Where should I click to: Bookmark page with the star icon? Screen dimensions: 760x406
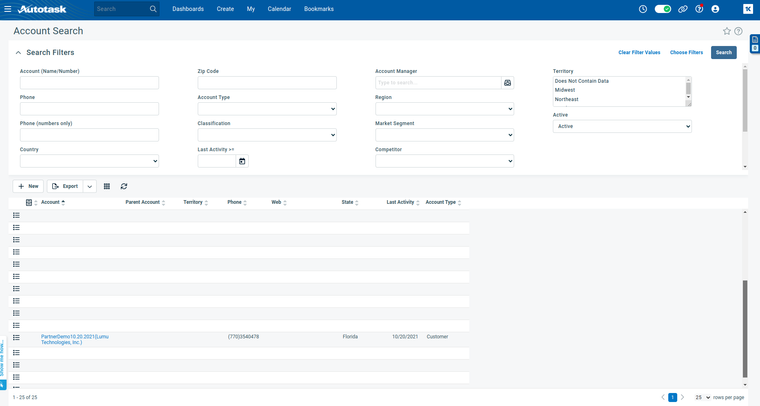coord(727,31)
